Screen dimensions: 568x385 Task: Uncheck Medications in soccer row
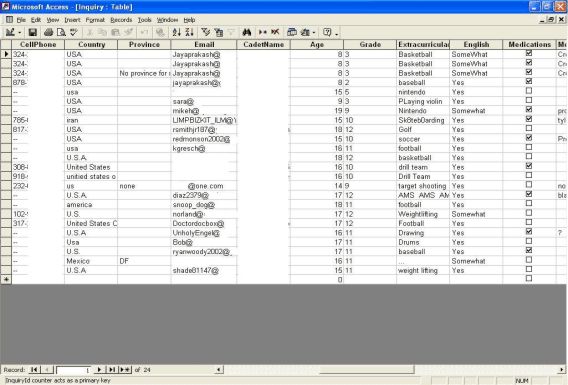tap(529, 138)
